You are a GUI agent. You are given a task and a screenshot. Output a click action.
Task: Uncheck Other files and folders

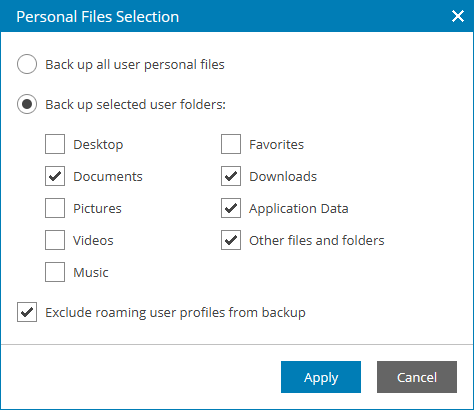(231, 240)
